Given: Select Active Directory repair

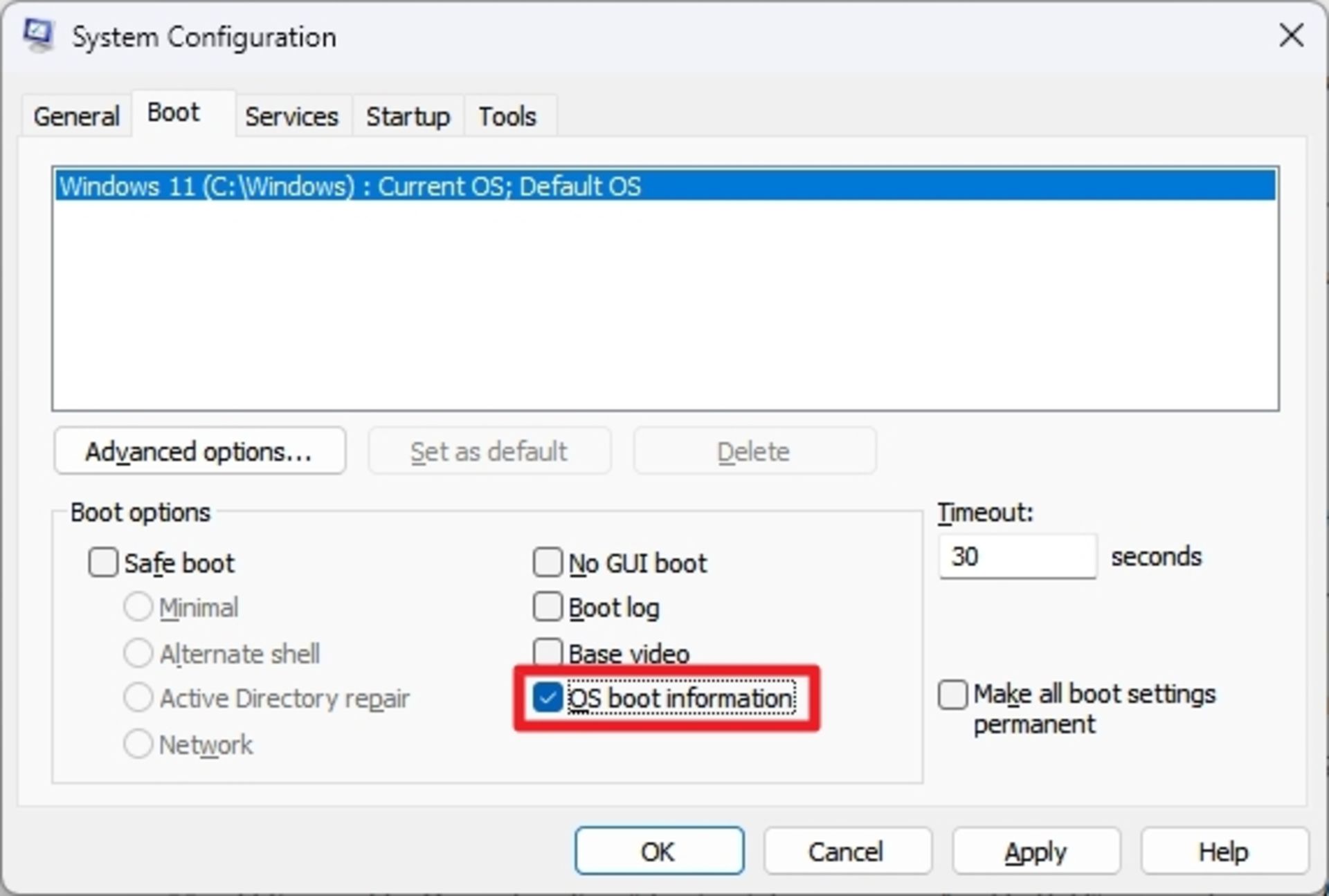Looking at the screenshot, I should pos(138,697).
